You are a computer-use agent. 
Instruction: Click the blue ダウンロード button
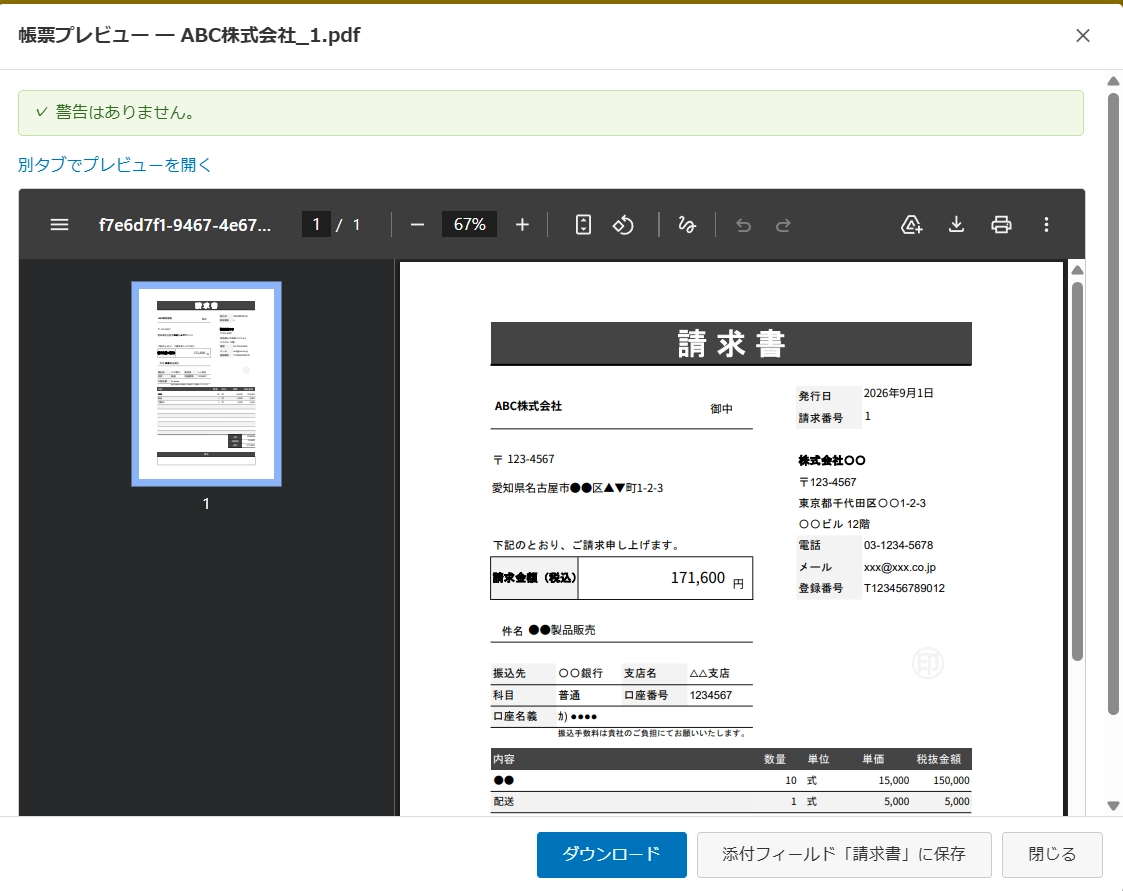tap(612, 854)
